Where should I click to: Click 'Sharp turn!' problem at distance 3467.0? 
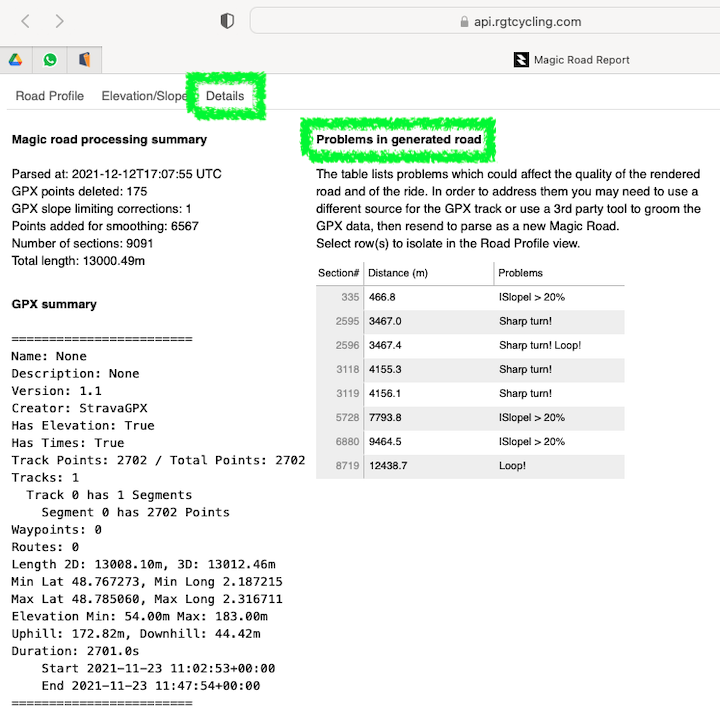coord(525,321)
